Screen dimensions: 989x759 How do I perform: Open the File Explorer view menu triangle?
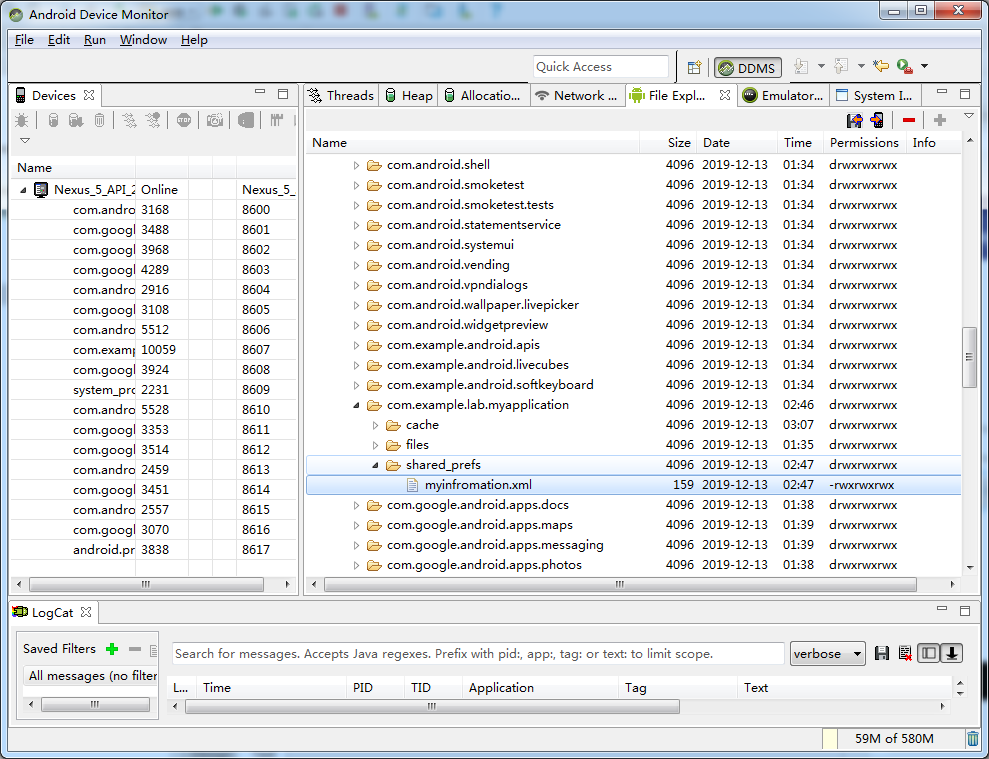pyautogui.click(x=969, y=116)
